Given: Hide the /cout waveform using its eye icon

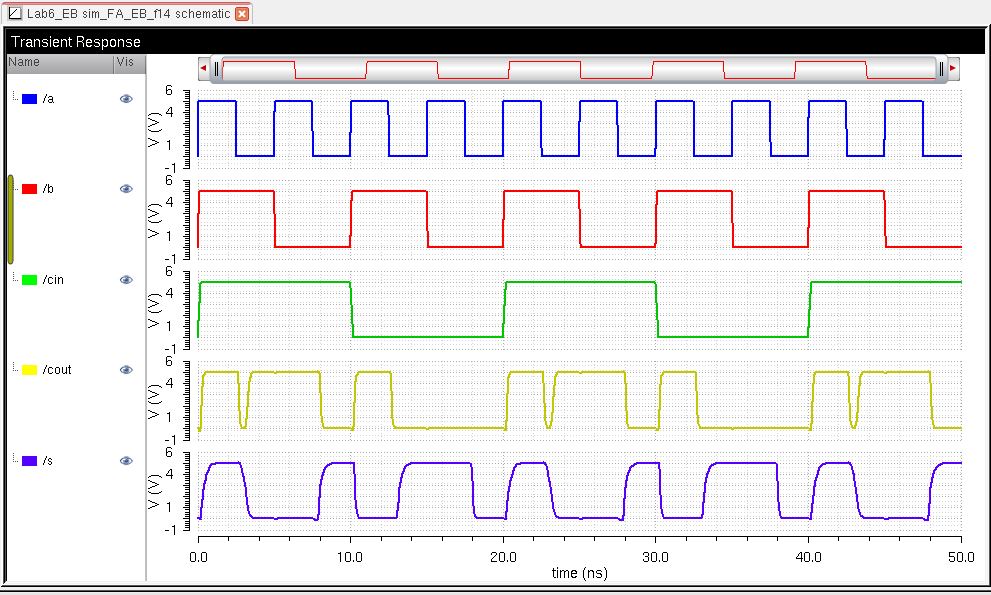Looking at the screenshot, I should tap(126, 370).
